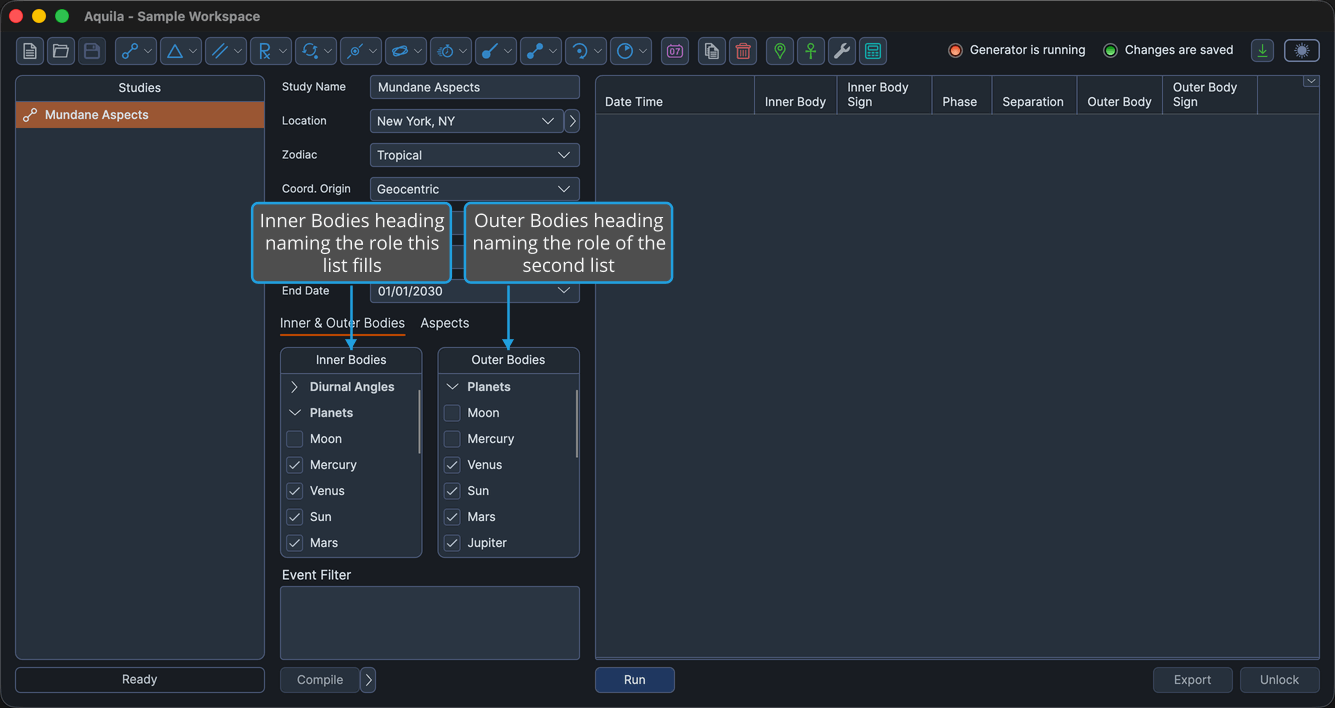
Task: Select the linked-nodes aspects study tool
Action: click(136, 51)
